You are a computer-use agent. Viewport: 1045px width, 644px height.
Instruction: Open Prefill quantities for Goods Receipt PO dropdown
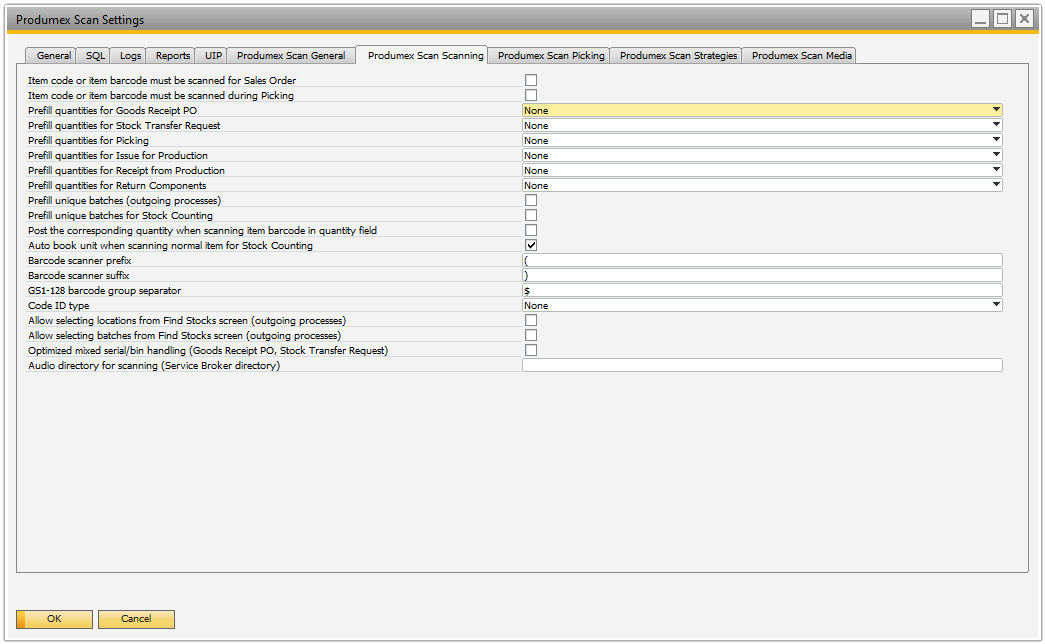[x=762, y=111]
